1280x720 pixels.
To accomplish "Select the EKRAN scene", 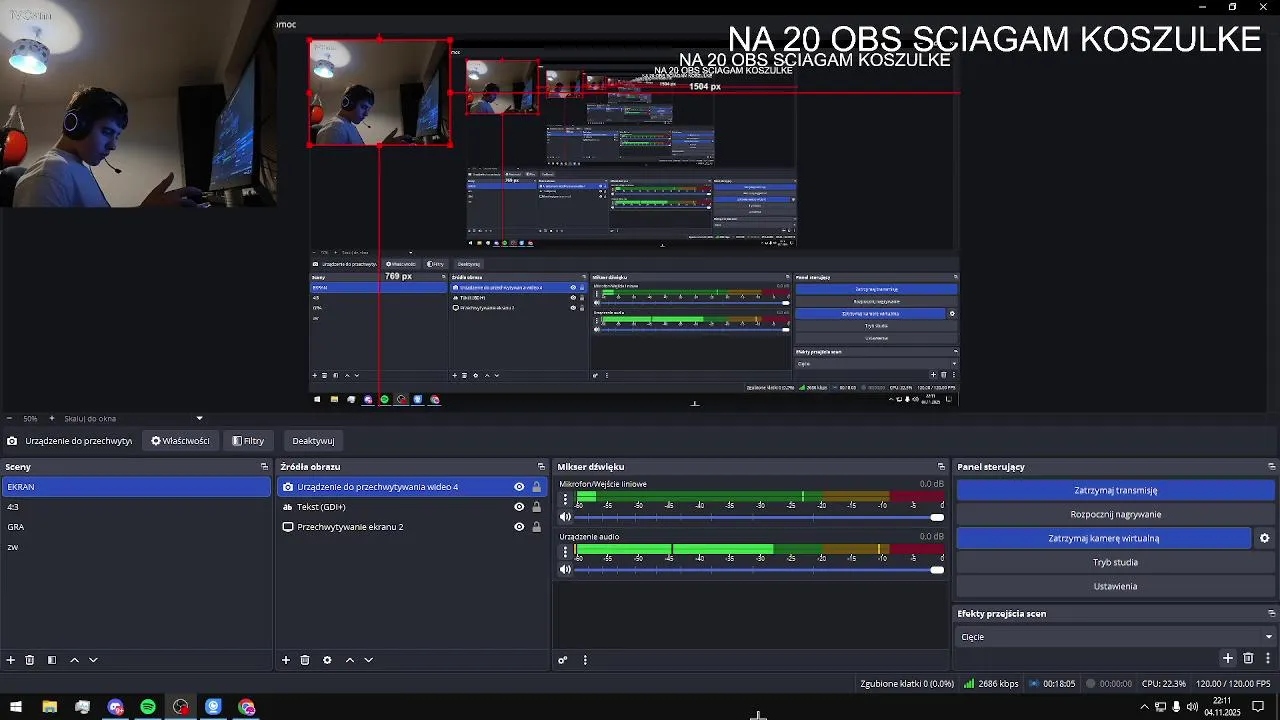I will [136, 487].
